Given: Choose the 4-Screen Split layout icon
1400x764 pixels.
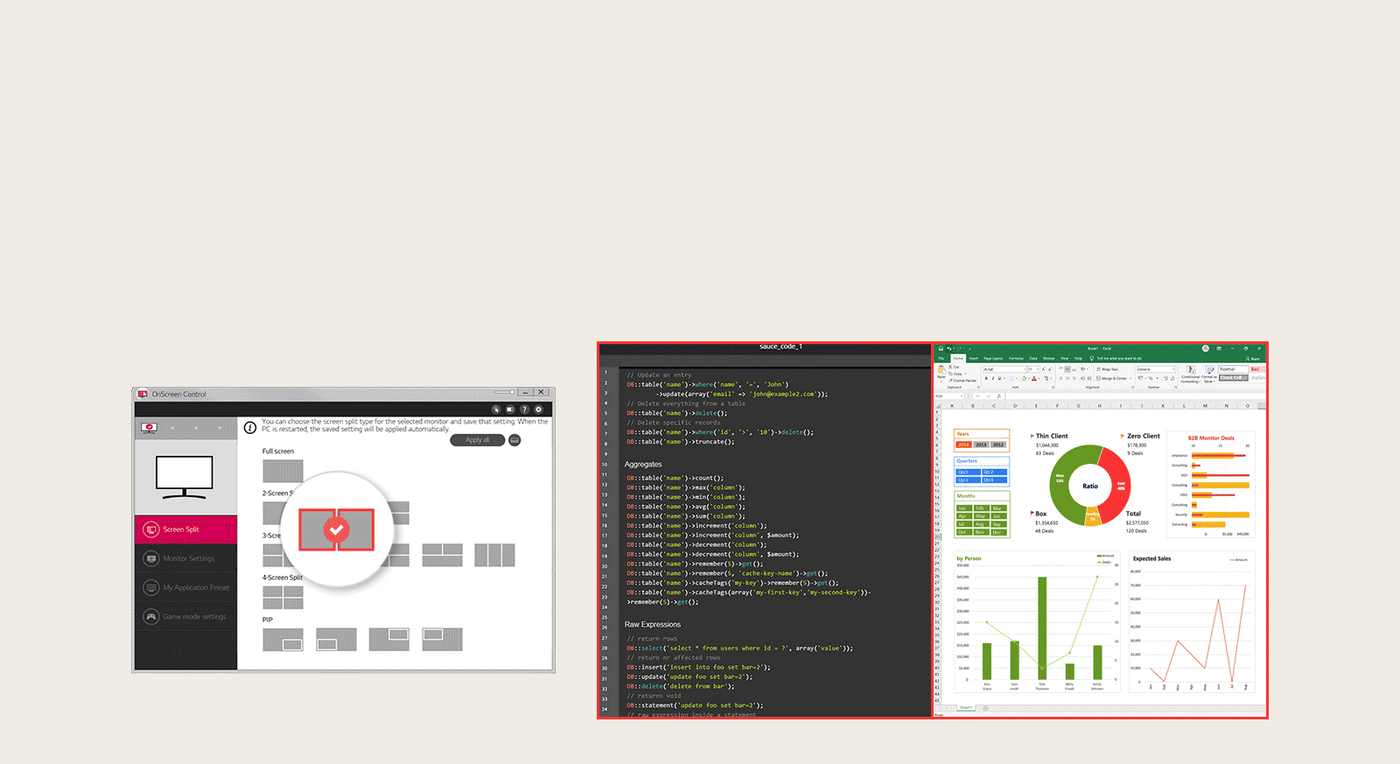Looking at the screenshot, I should click(x=282, y=597).
